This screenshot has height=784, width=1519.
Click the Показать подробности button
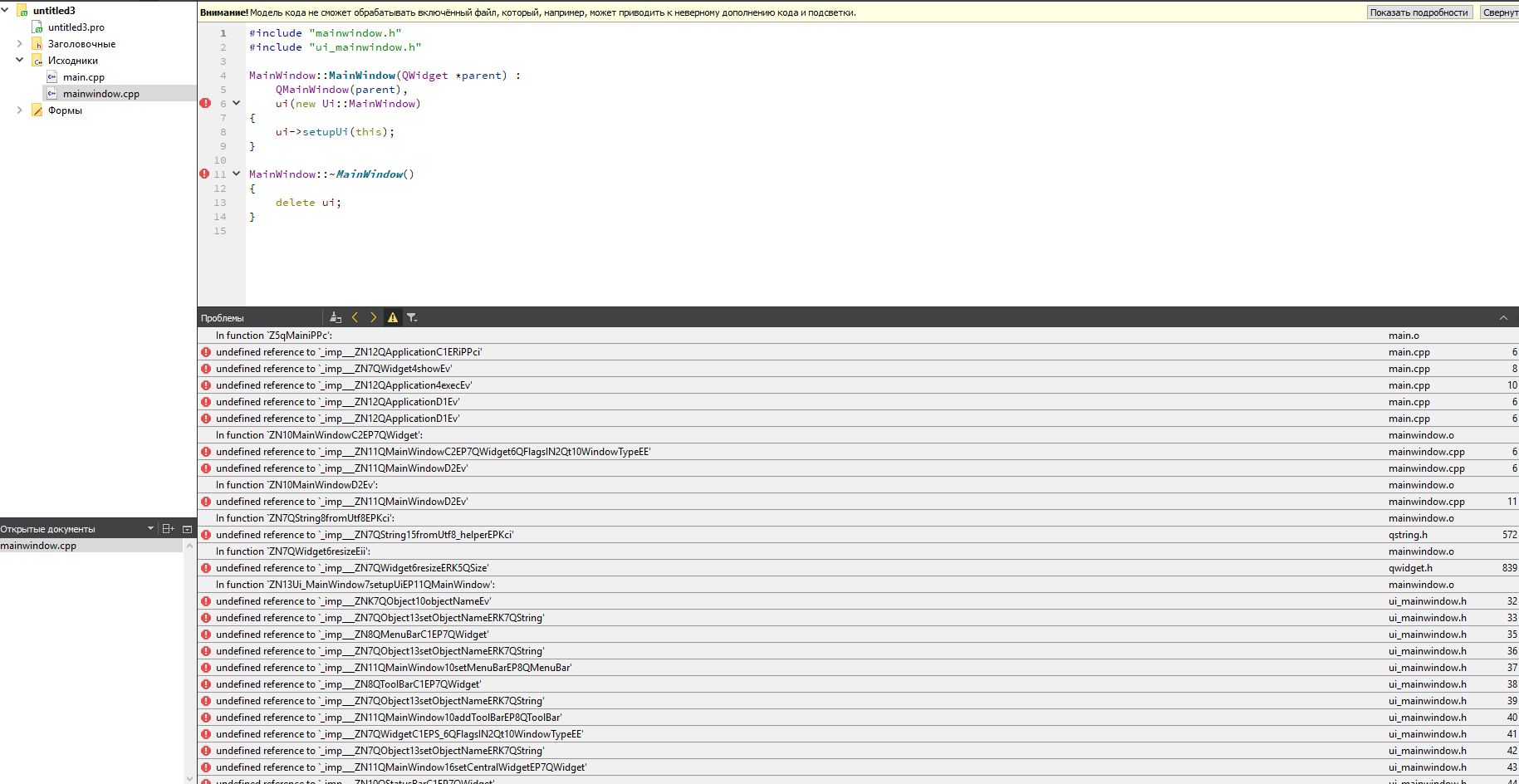point(1419,12)
